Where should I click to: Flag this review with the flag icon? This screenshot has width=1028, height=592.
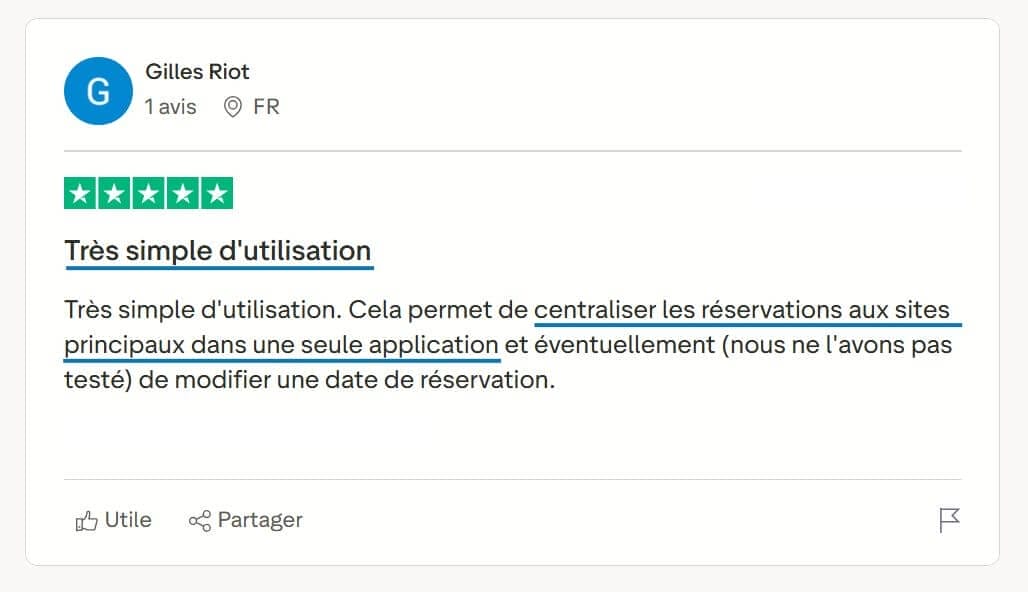(949, 520)
